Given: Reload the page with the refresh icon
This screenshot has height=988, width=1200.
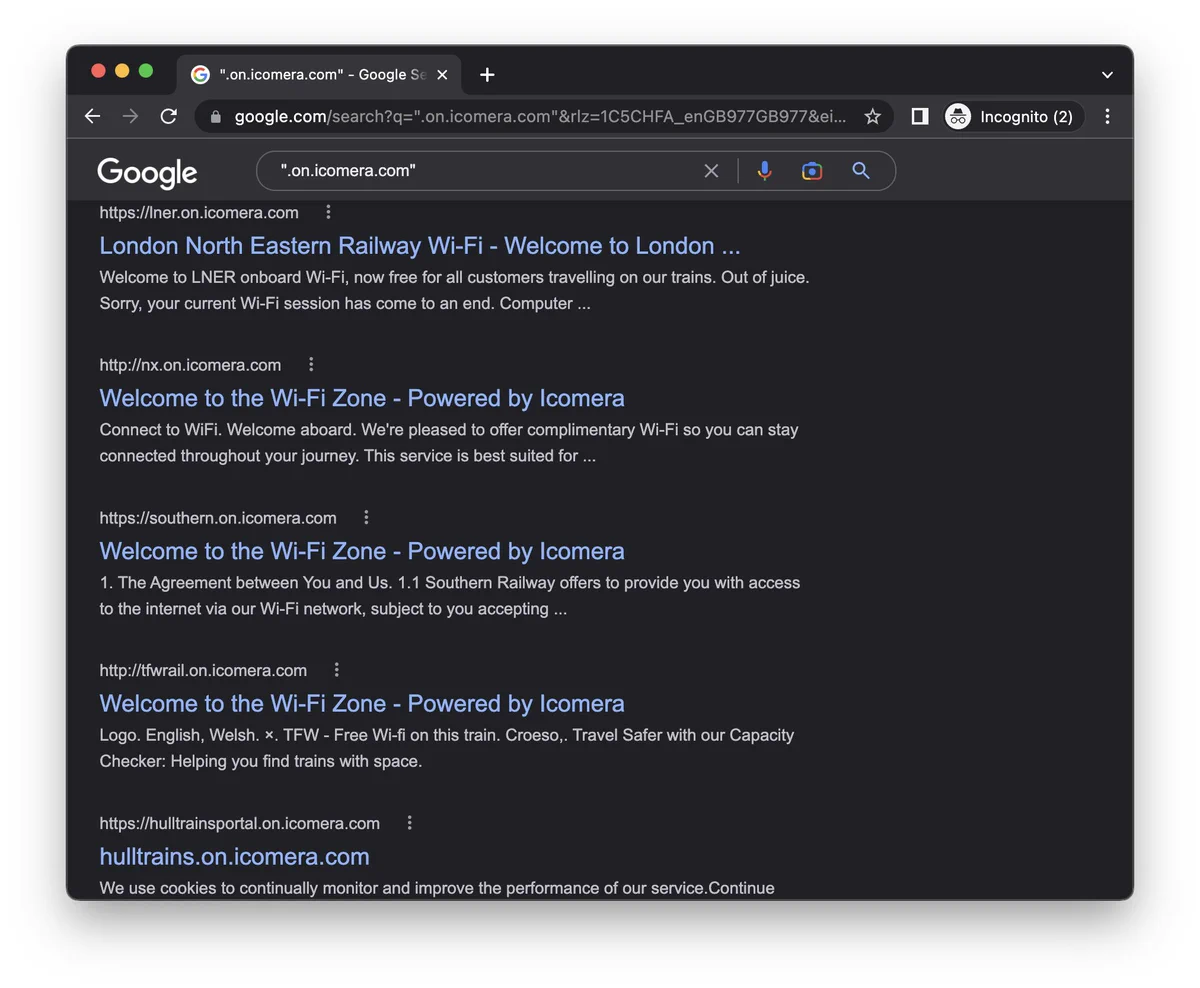Looking at the screenshot, I should 168,116.
